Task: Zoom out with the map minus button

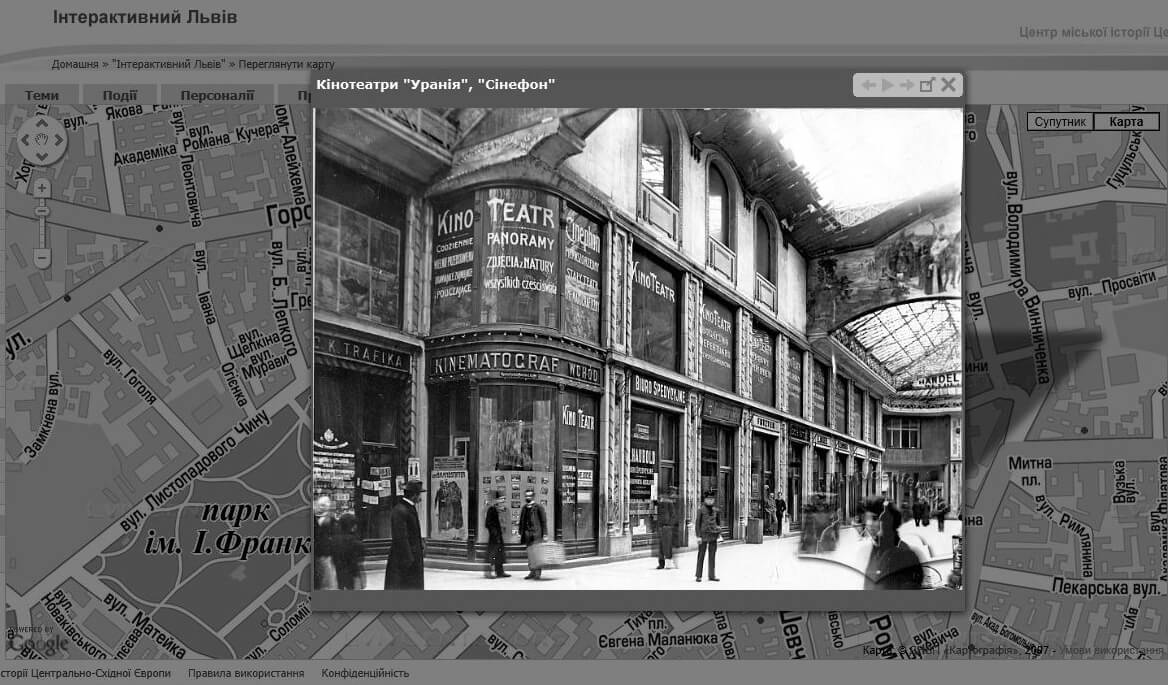Action: [x=42, y=258]
